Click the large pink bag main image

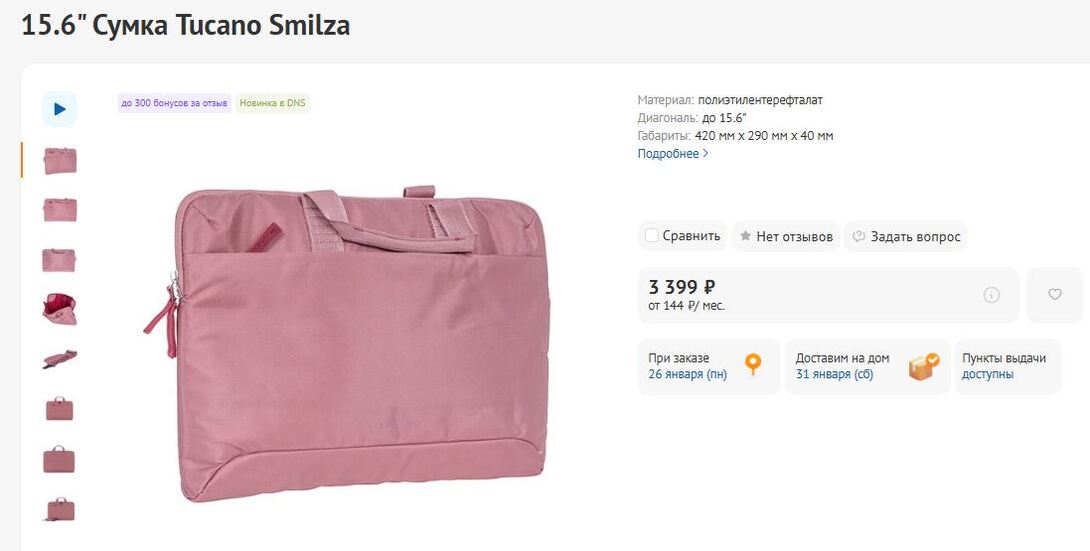[347, 343]
